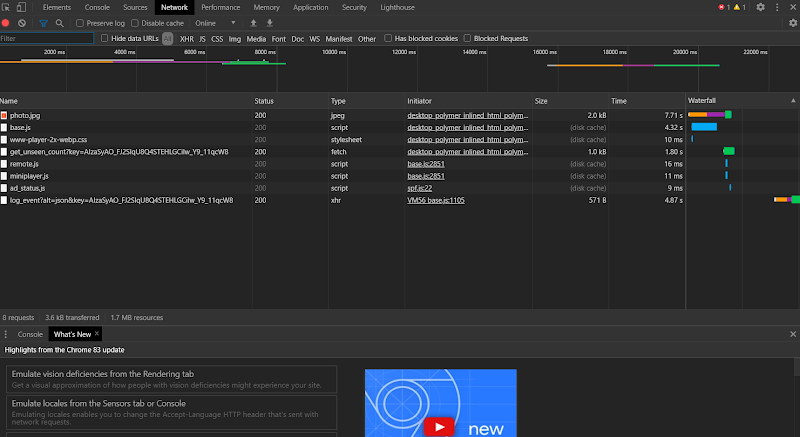Open drawer three-dot menu beside Console

tap(6, 334)
